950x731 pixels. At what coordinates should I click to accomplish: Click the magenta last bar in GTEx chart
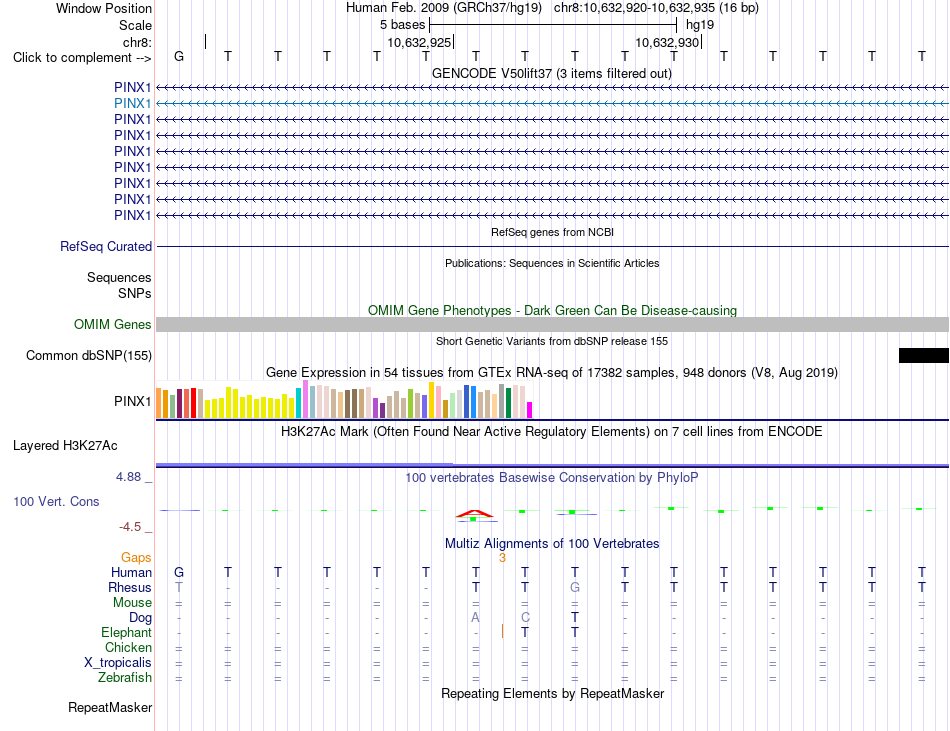click(530, 410)
